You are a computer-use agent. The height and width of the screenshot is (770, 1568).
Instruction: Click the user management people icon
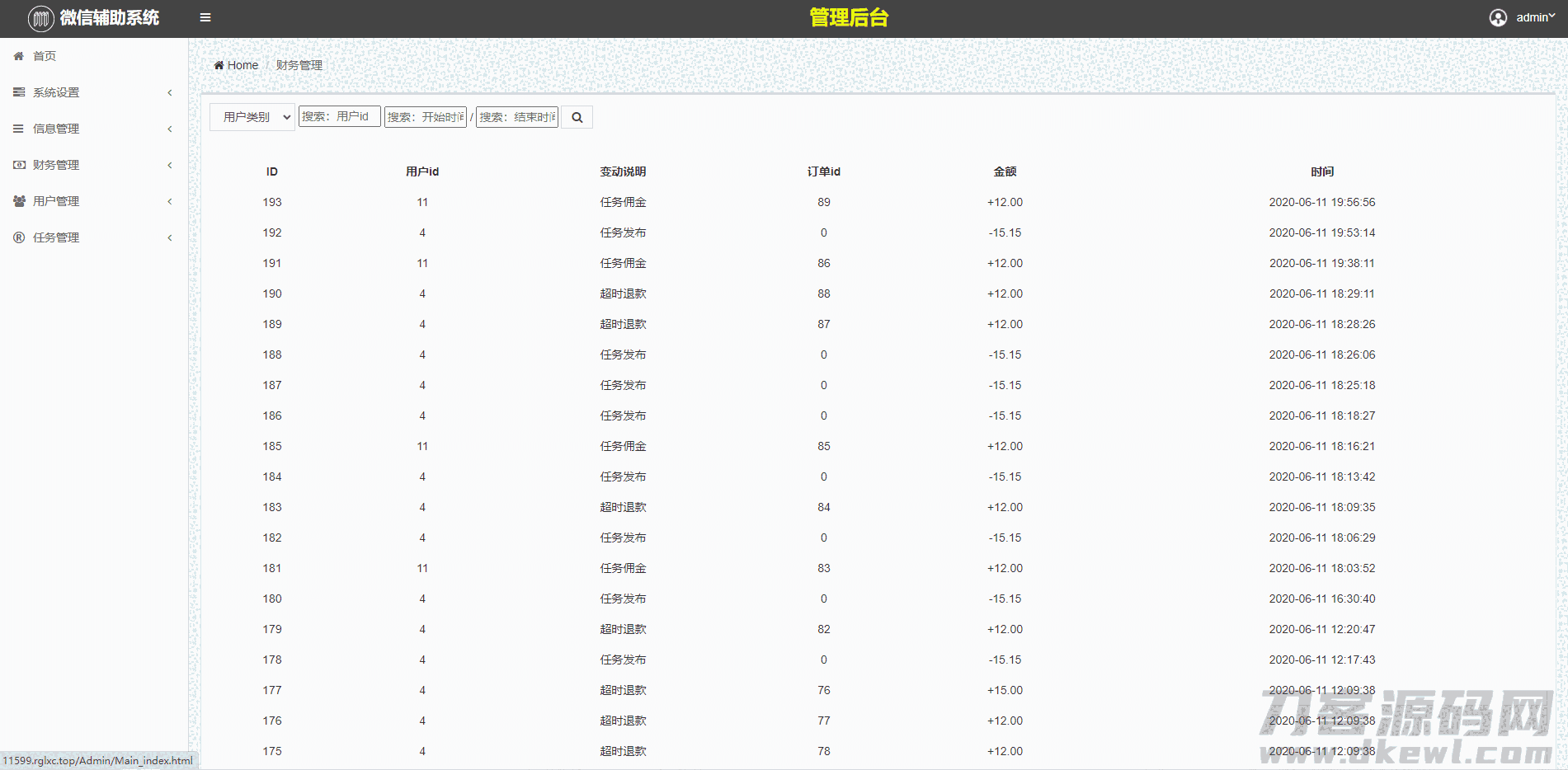(19, 201)
